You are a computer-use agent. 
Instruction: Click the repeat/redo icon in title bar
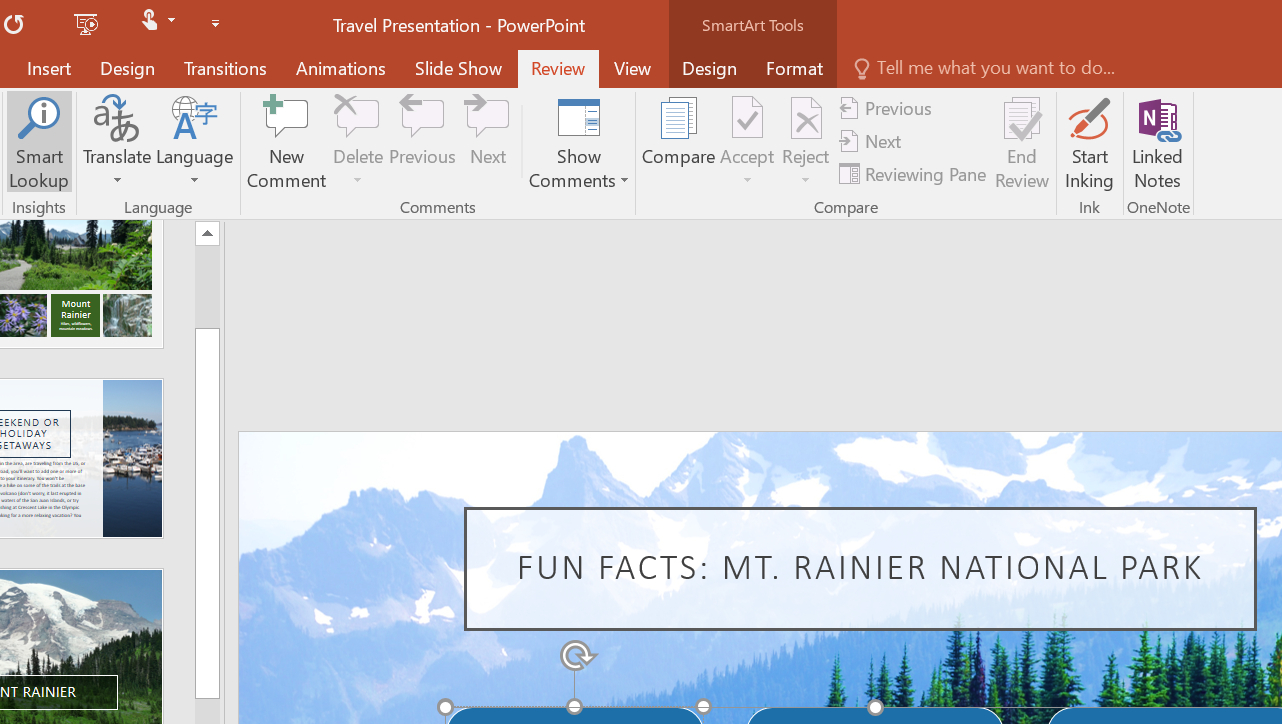13,23
